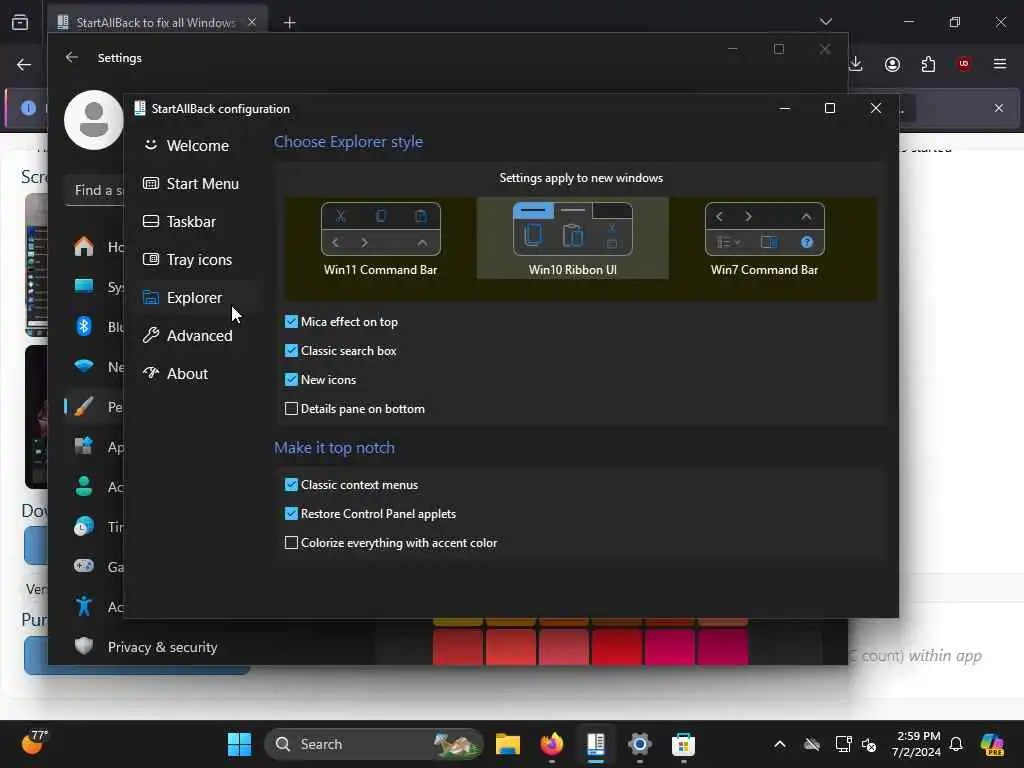
Task: Click the Settings user profile avatar
Action: 93,120
